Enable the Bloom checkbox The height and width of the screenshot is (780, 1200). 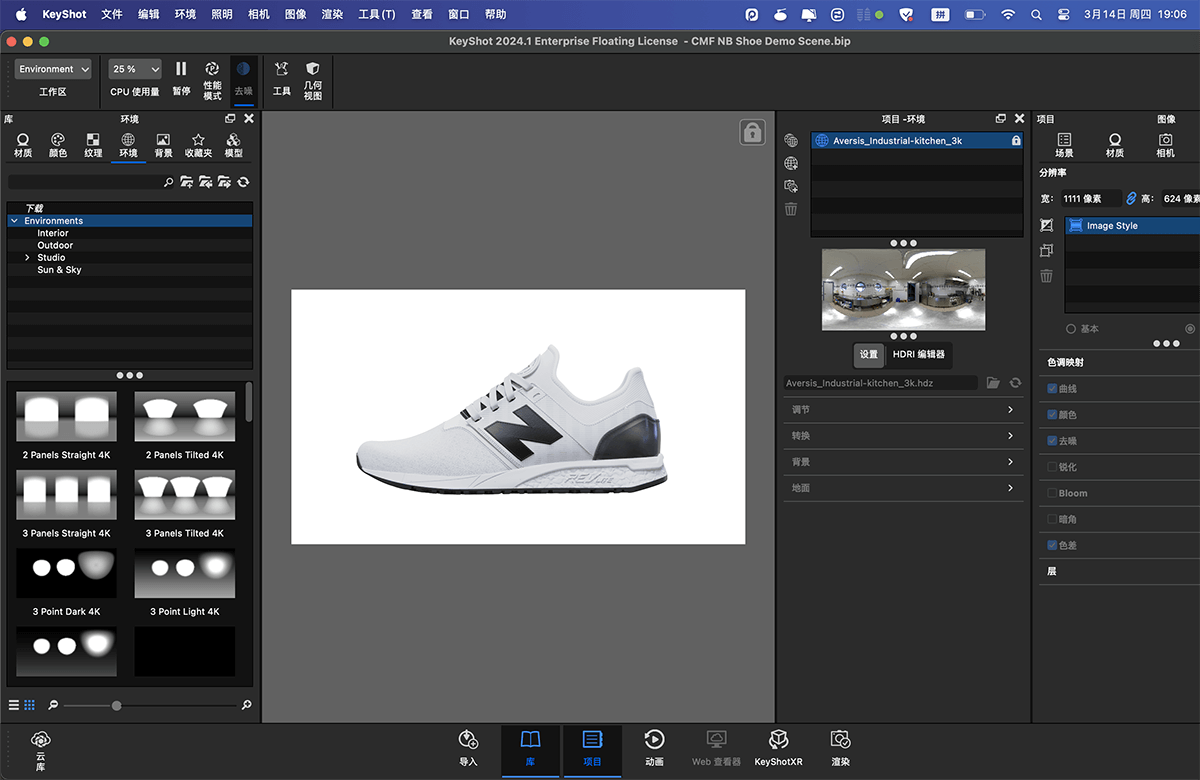[1052, 493]
